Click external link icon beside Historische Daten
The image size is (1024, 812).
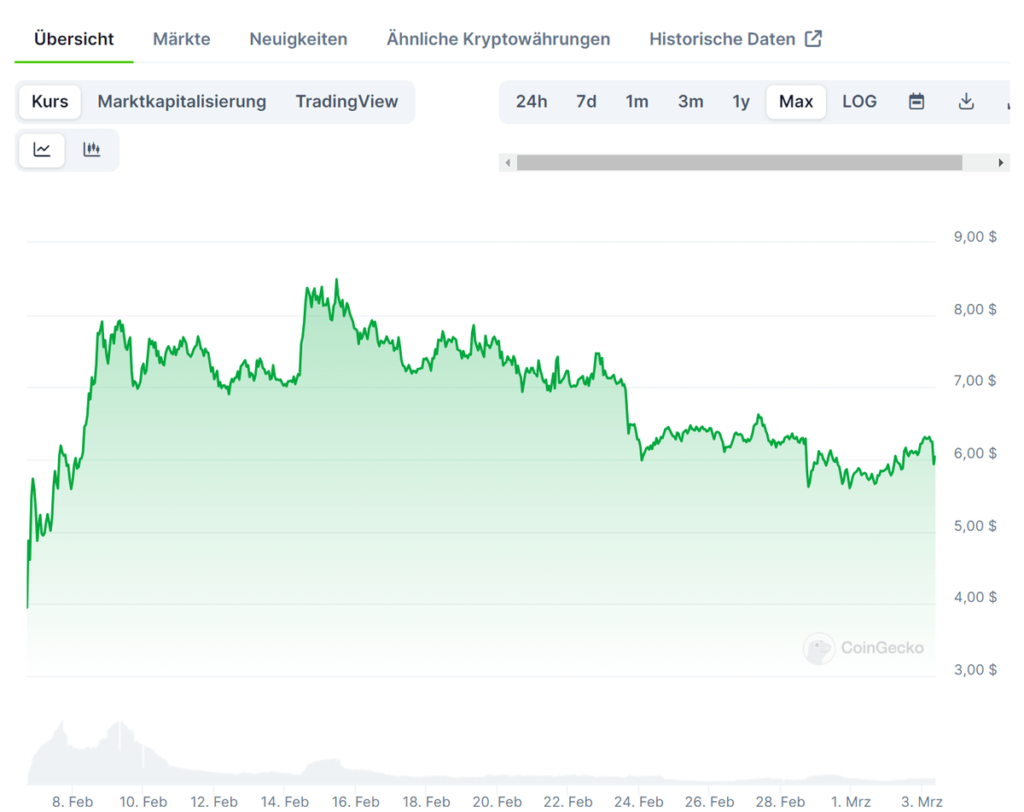(814, 39)
